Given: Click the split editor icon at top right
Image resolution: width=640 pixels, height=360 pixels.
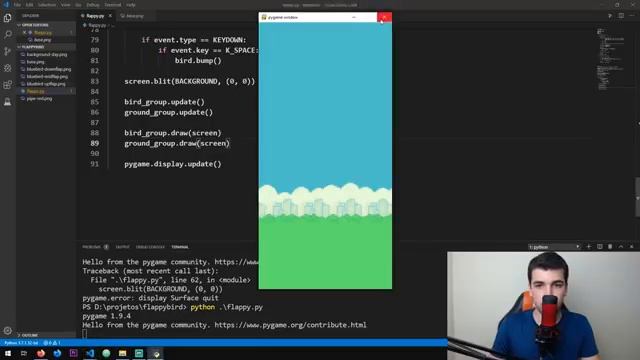Looking at the screenshot, I should click(x=621, y=16).
